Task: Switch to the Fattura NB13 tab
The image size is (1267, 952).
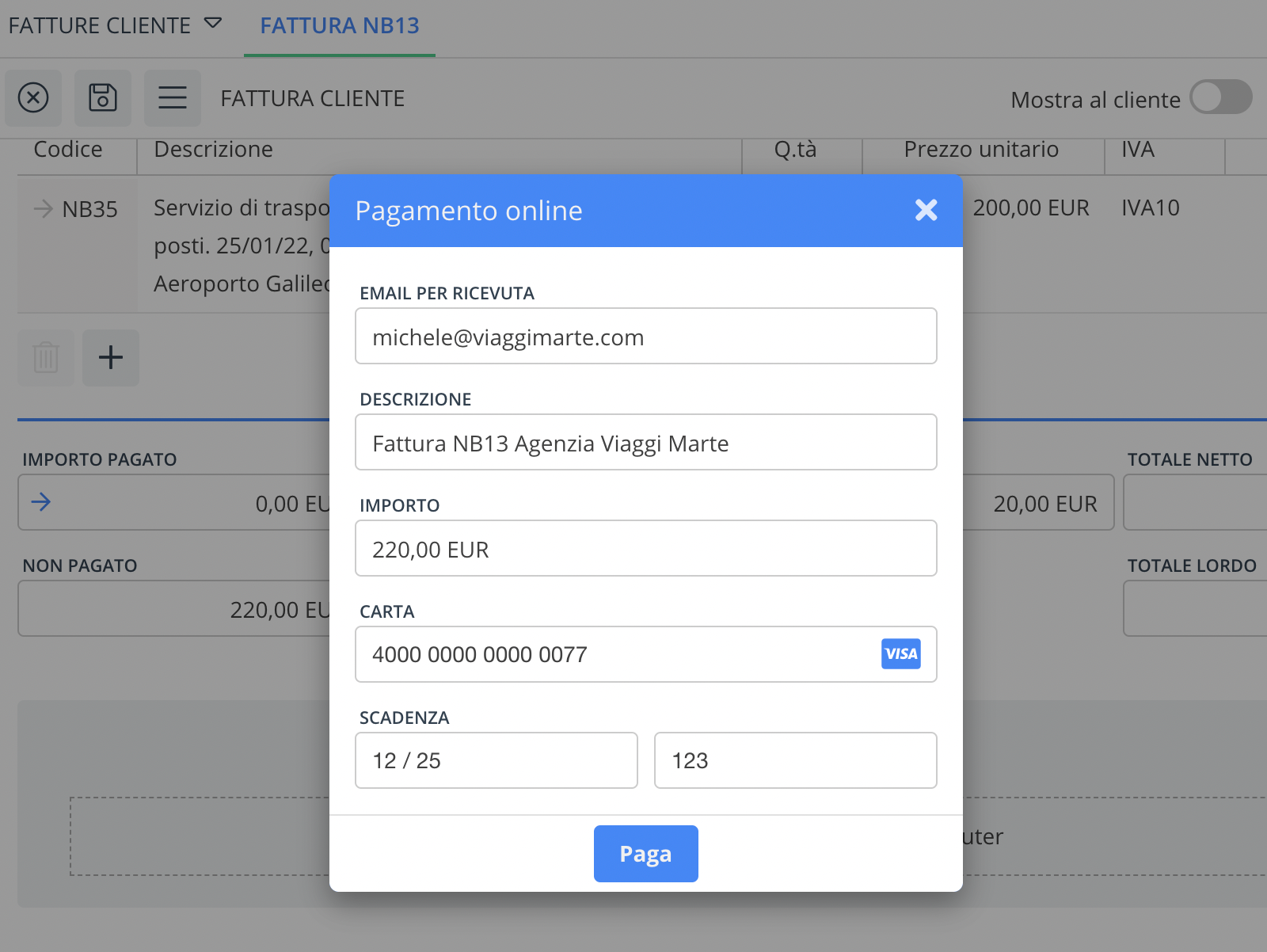Action: pos(340,26)
